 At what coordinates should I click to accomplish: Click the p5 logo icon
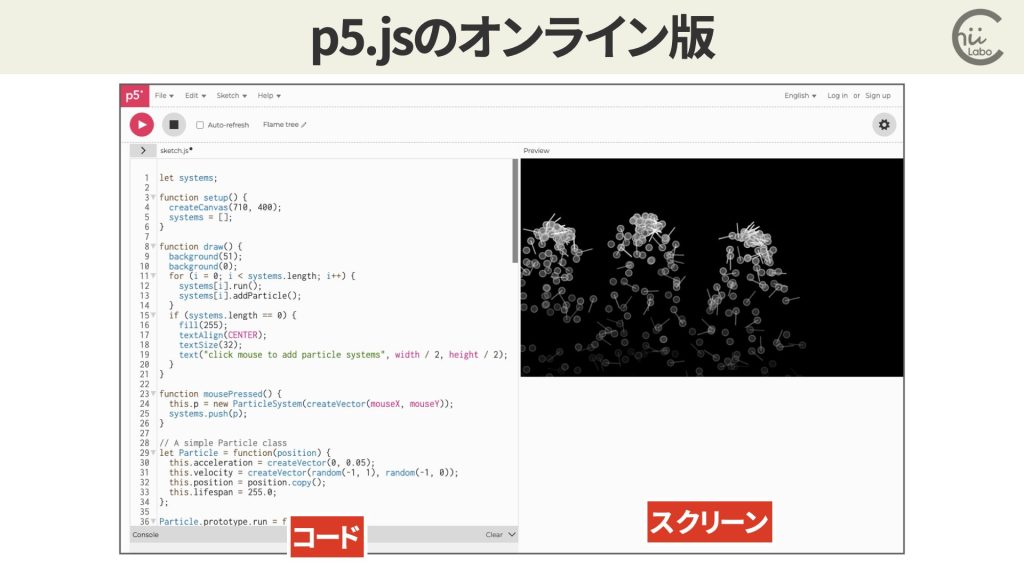134,95
